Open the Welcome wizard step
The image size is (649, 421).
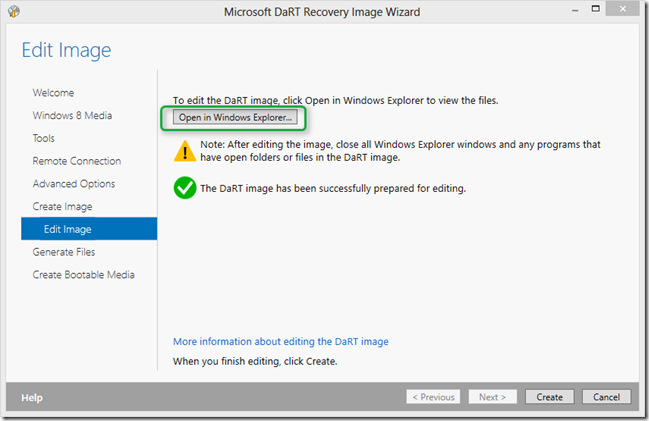click(x=53, y=93)
